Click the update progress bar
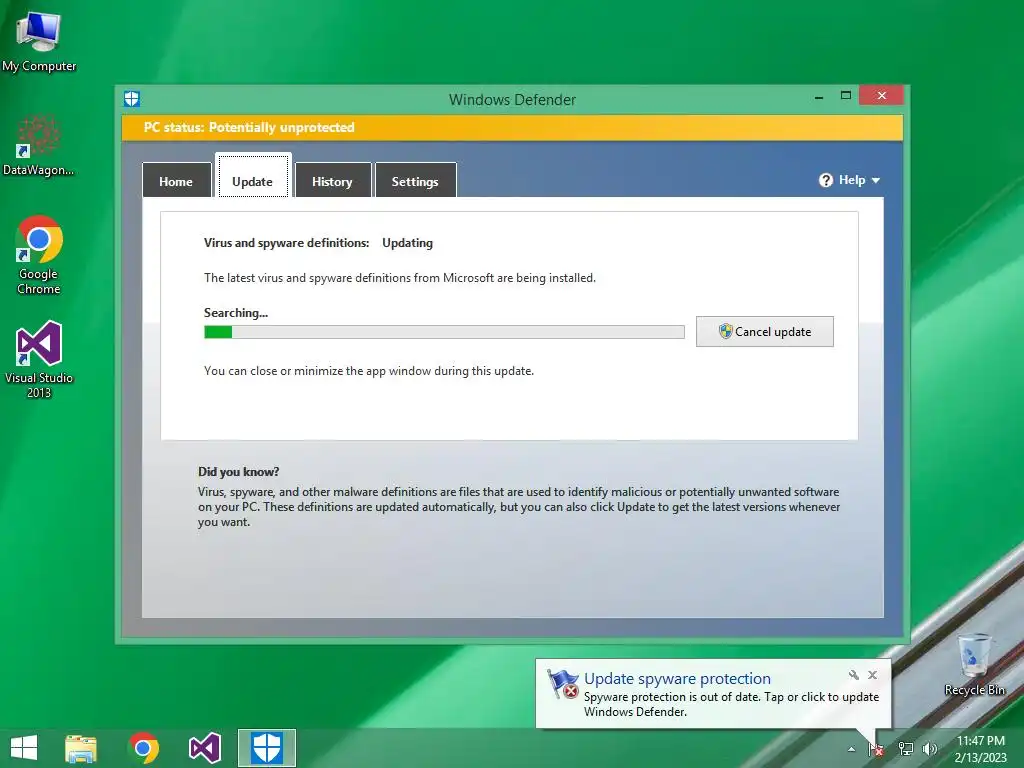 444,332
